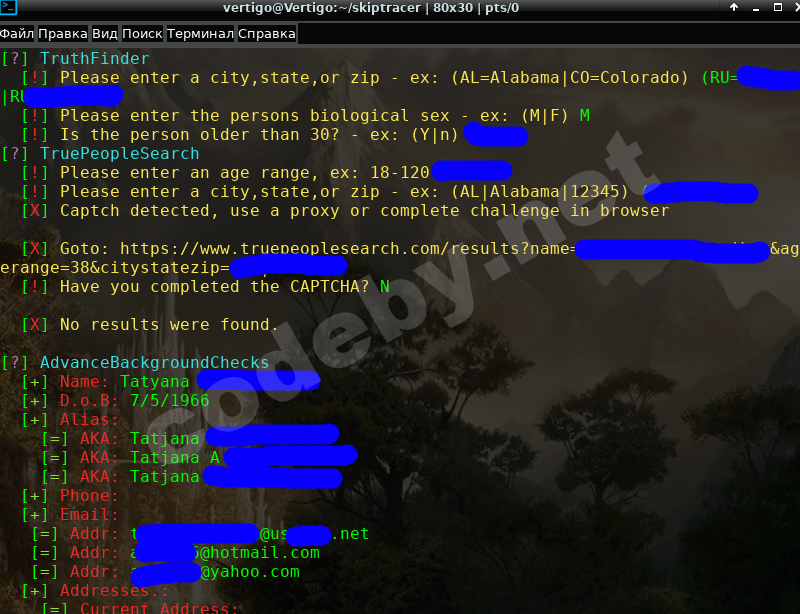Click the 'Captch detected' error line
Image resolution: width=800 pixels, height=614 pixels.
[345, 211]
